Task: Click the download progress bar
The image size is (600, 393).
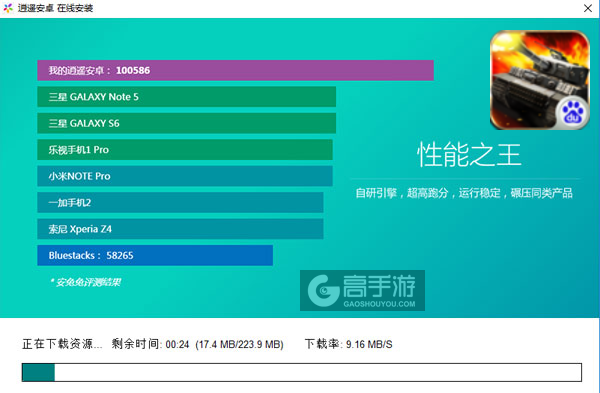Action: [x=302, y=372]
